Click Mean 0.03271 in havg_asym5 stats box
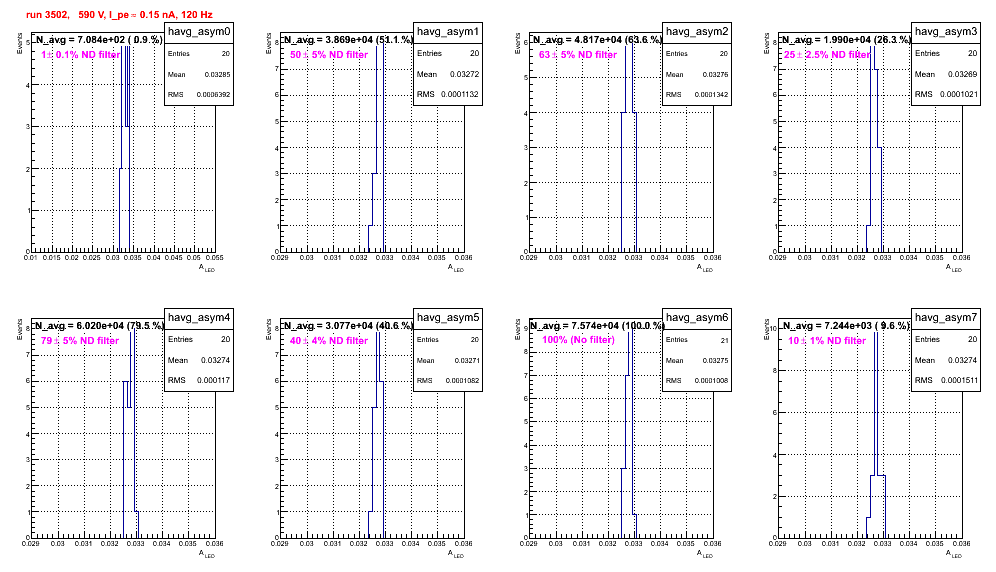 point(448,360)
